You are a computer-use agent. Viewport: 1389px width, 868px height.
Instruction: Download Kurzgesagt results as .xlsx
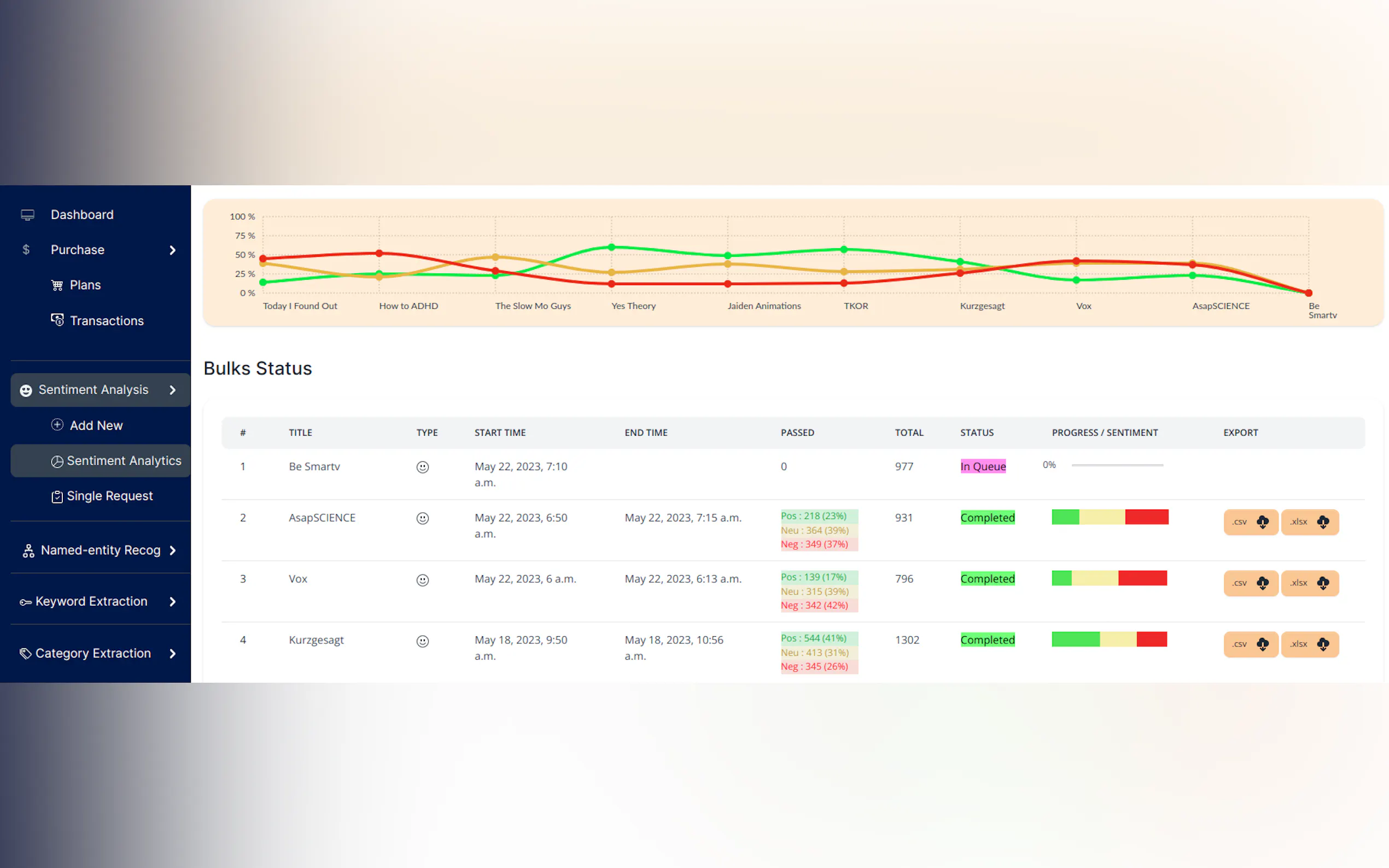click(1309, 644)
